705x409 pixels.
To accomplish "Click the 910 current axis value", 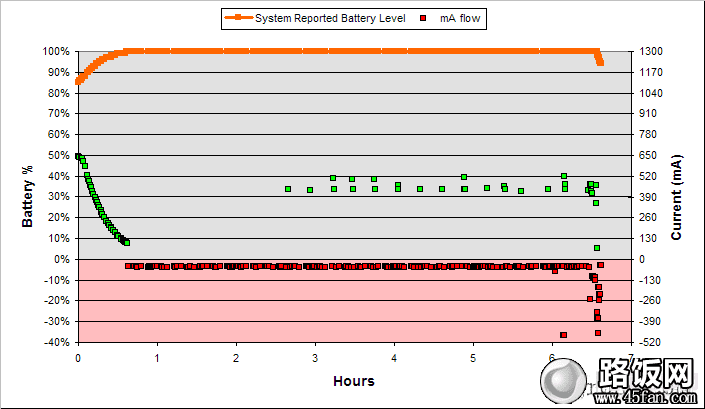I will [x=648, y=113].
